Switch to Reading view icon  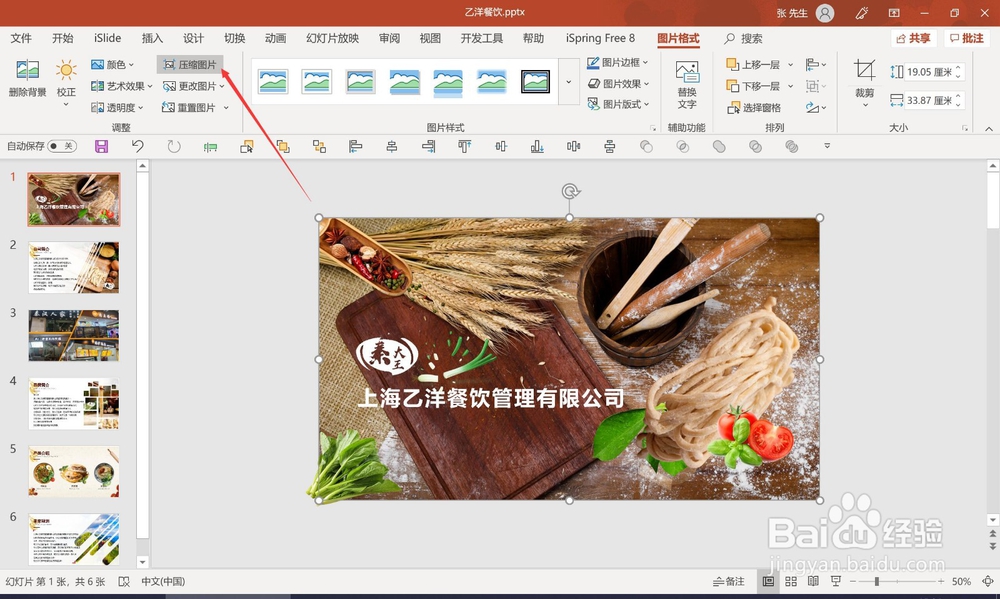[x=813, y=581]
